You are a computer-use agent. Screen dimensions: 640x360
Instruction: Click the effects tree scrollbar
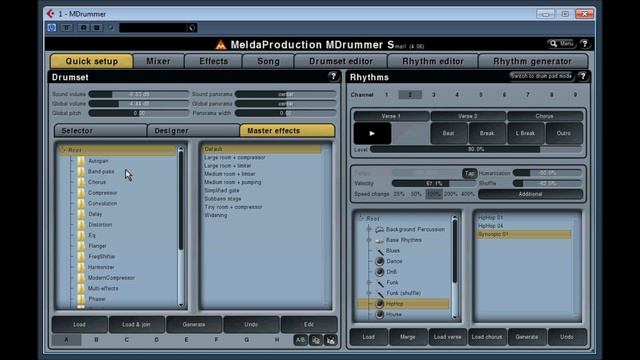pos(181,227)
